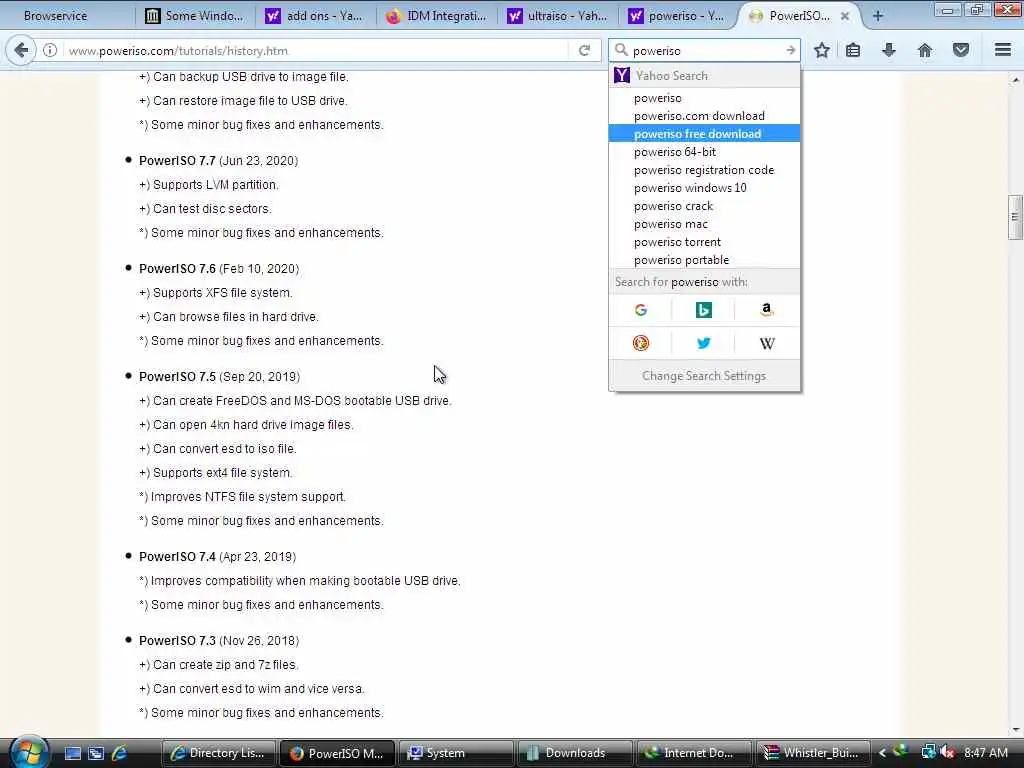Open the Windows Start orb
This screenshot has height=768, width=1024.
[29, 752]
